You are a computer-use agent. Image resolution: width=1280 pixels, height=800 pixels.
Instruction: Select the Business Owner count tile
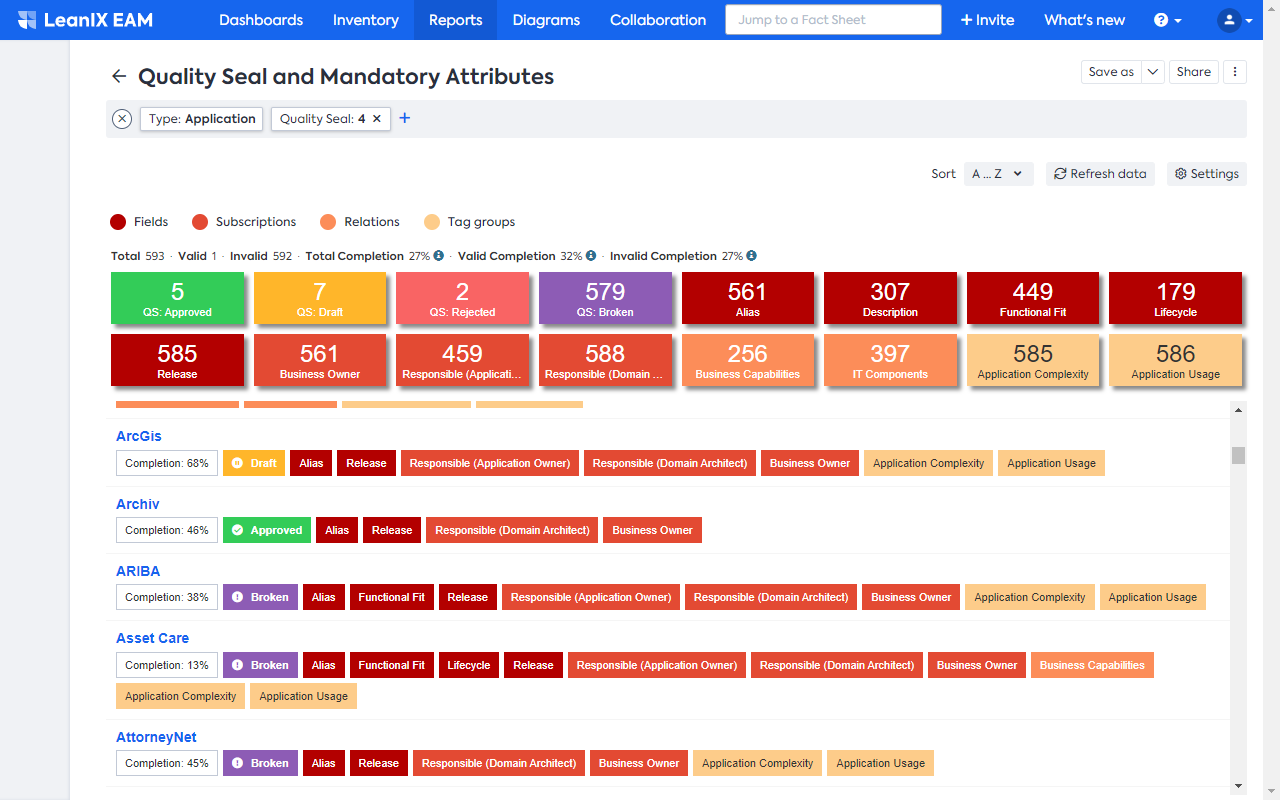320,360
